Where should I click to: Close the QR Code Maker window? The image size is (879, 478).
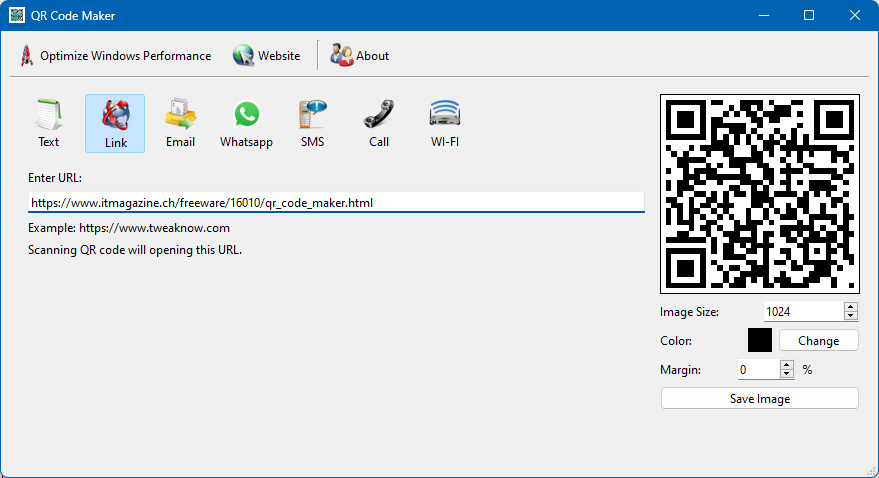click(855, 15)
